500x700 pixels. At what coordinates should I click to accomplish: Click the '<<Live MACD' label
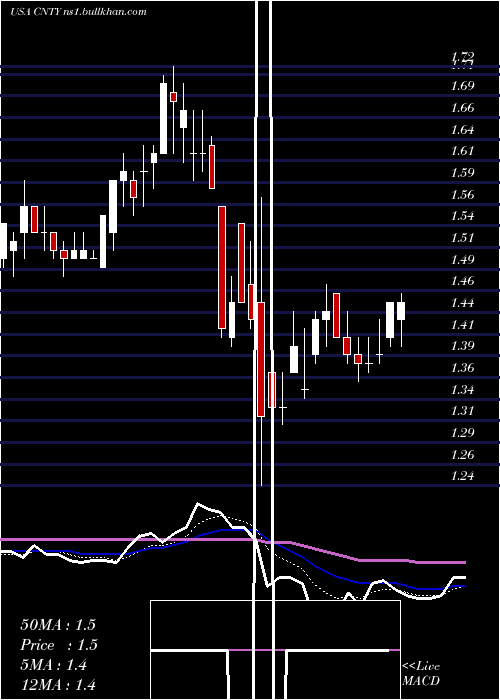[421, 674]
